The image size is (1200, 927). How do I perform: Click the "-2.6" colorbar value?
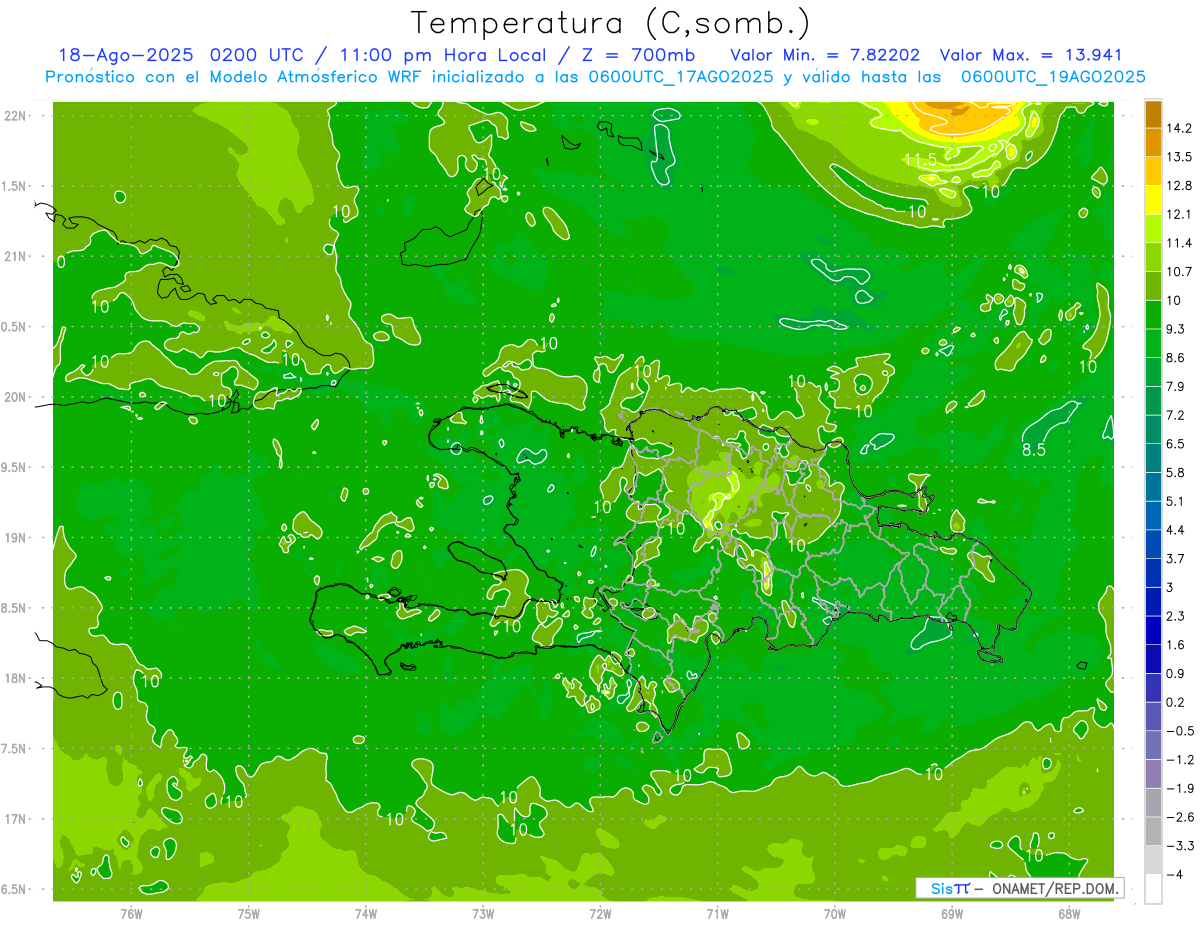click(1182, 817)
